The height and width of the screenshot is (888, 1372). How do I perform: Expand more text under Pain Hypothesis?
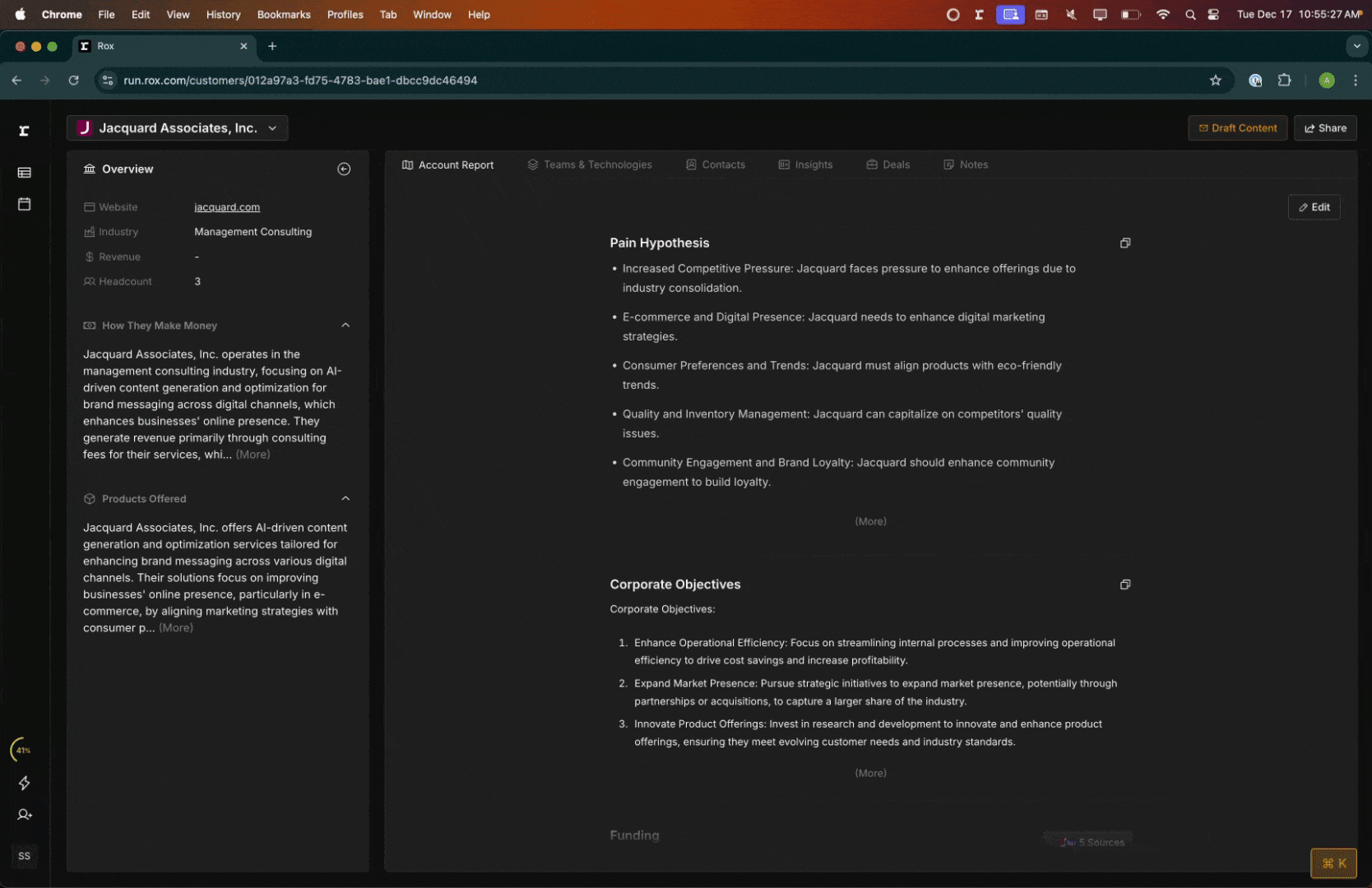(x=870, y=521)
